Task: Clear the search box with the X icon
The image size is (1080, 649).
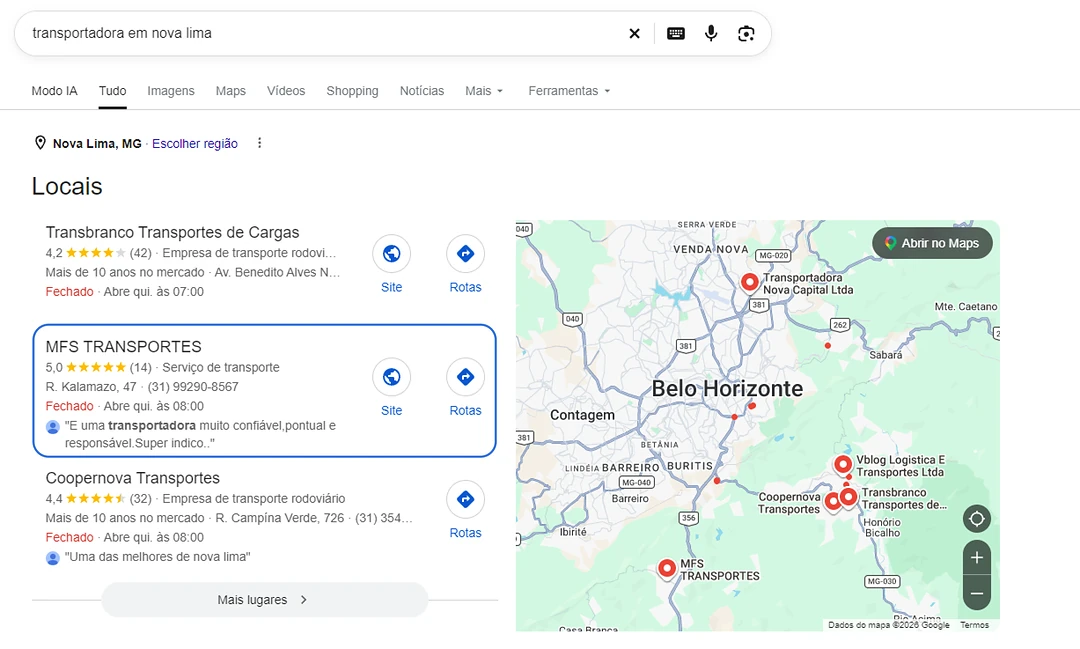Action: tap(634, 33)
